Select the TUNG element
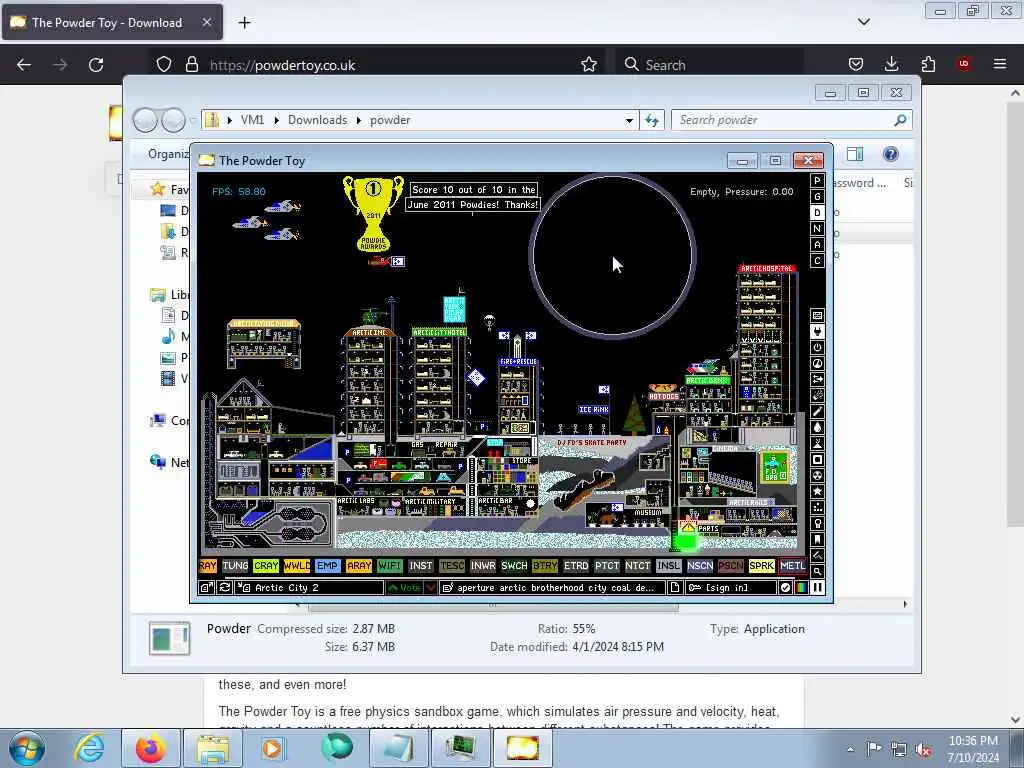Screen dimensions: 1024x768 [235, 566]
